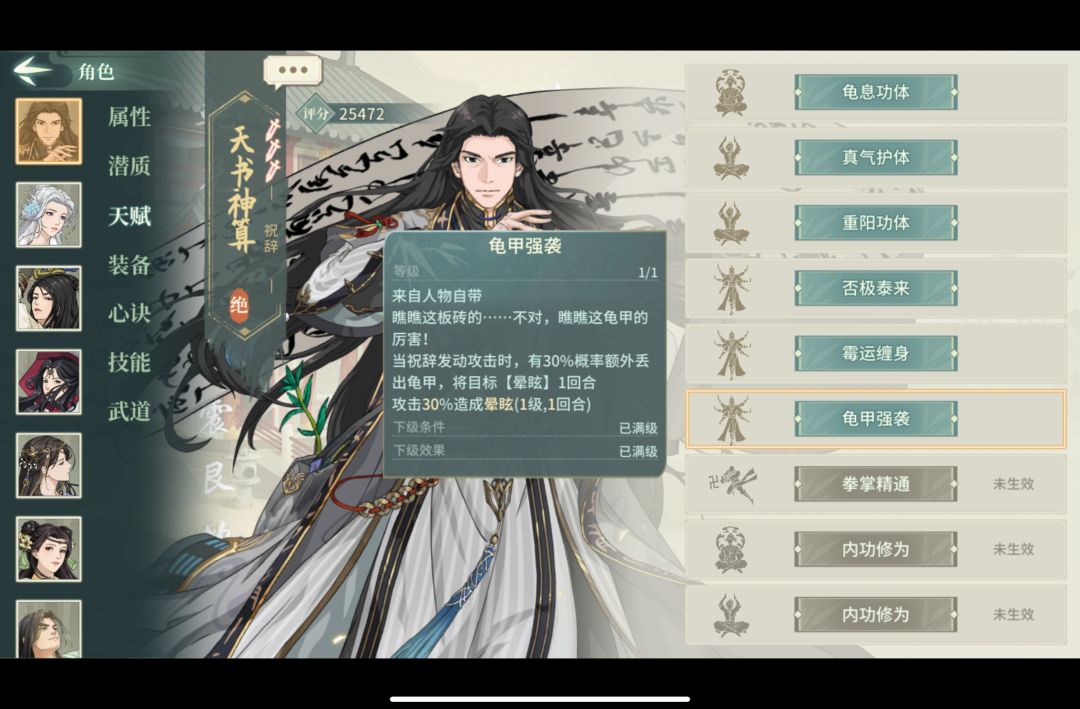Switch to the 武道 tab
The image size is (1080, 709).
(x=129, y=411)
